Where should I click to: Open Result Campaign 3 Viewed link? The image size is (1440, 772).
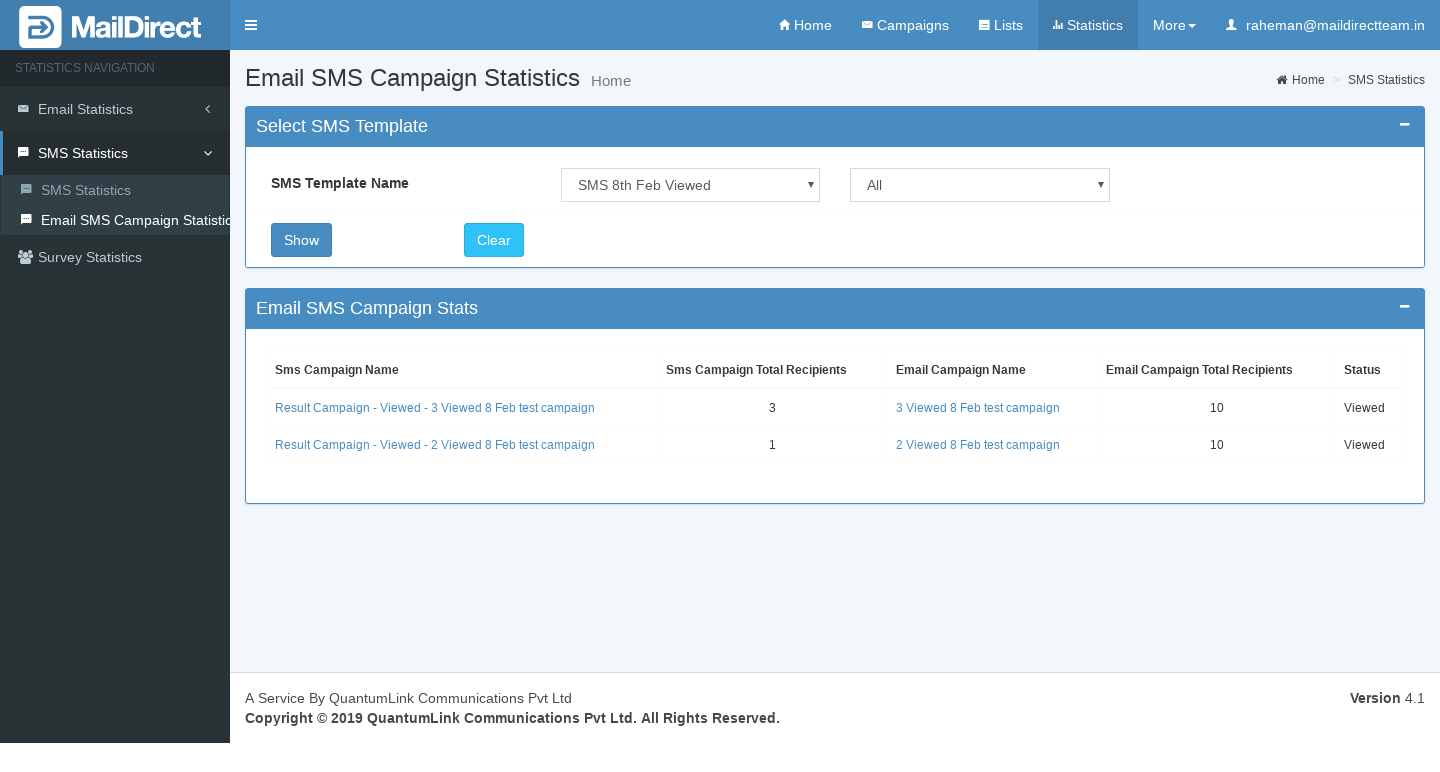pos(435,408)
